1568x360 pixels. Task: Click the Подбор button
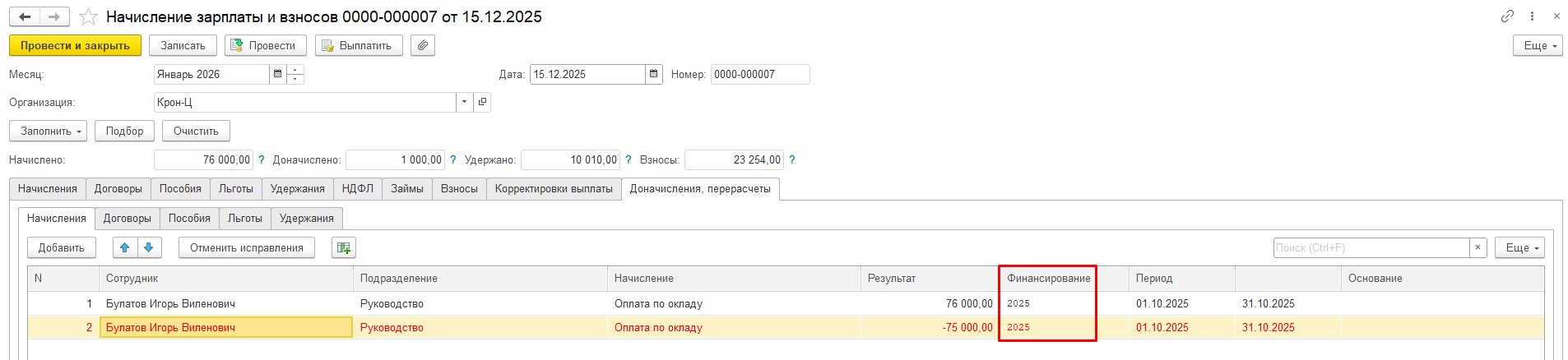124,132
